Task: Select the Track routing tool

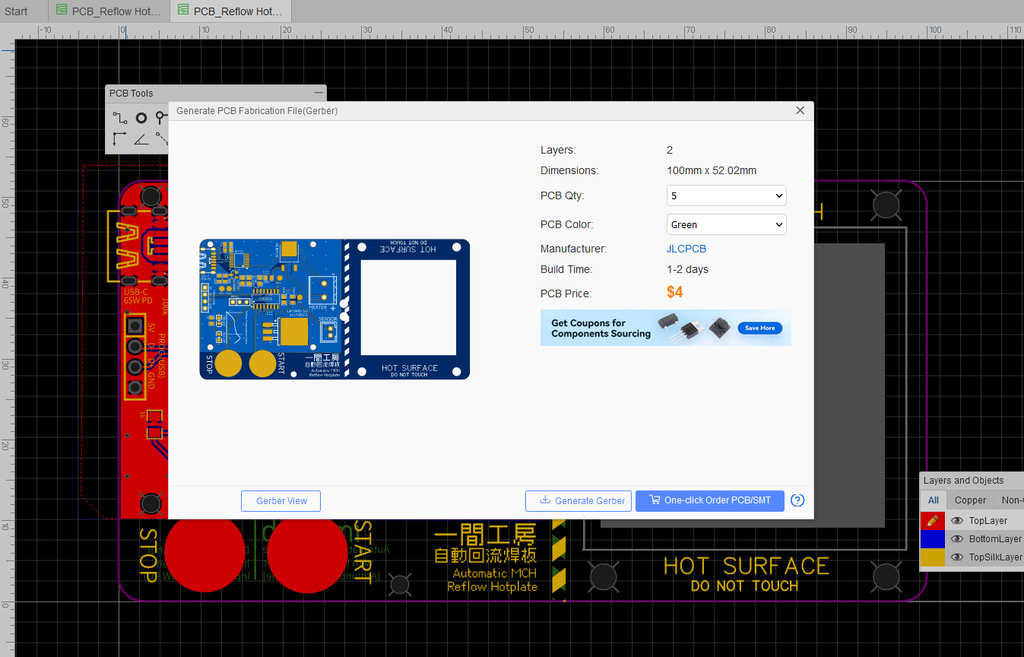Action: pyautogui.click(x=120, y=118)
